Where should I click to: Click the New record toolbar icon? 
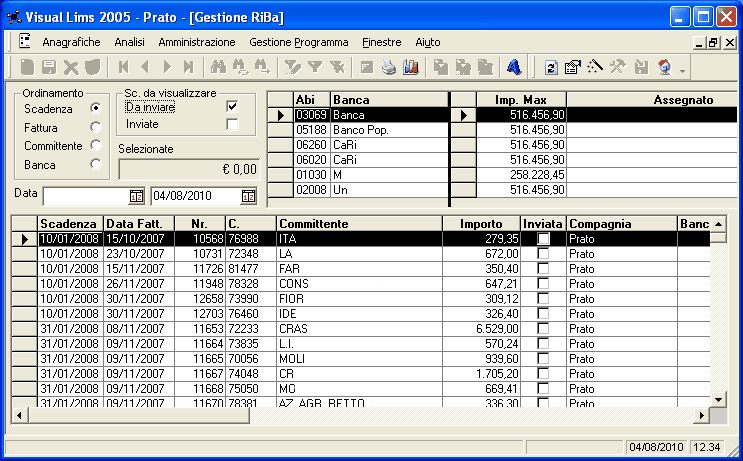(x=27, y=67)
